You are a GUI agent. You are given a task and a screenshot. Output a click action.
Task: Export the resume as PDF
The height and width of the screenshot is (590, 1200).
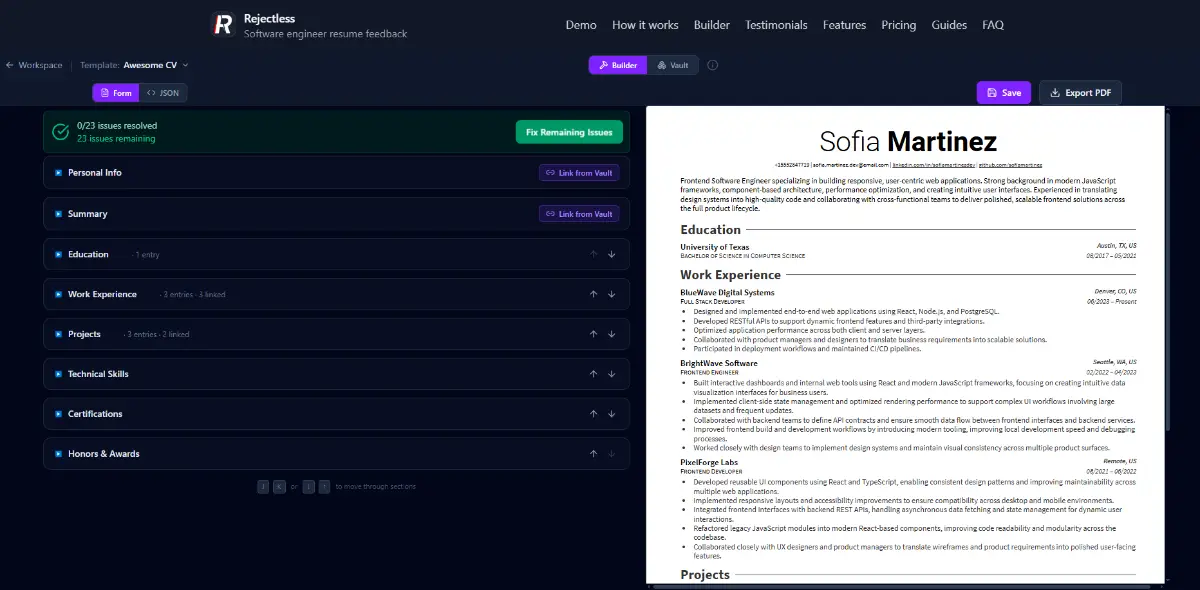click(x=1080, y=93)
